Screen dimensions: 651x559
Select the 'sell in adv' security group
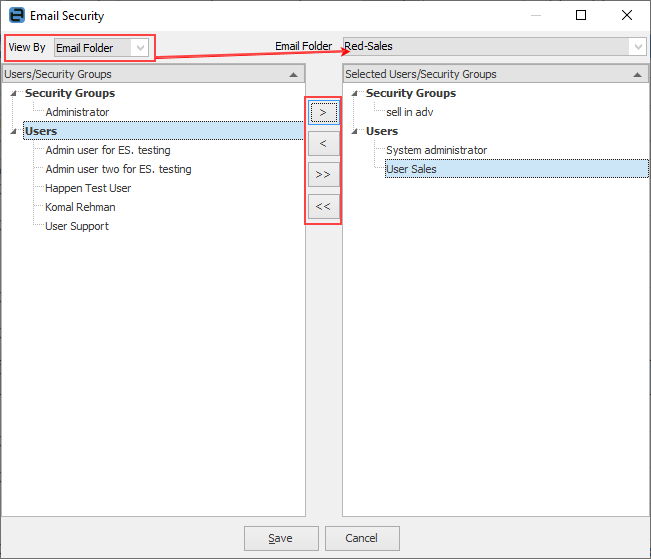[410, 112]
